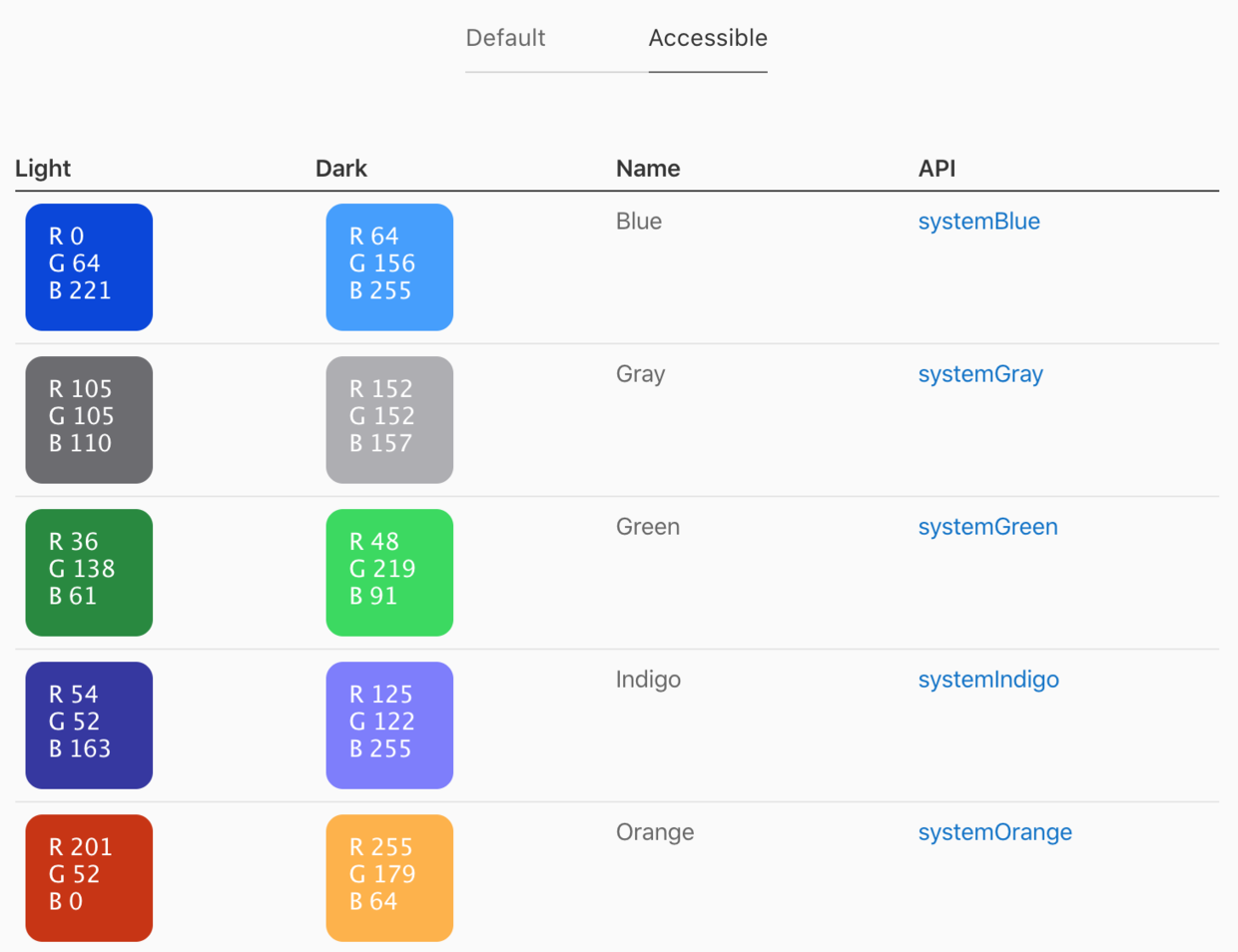The height and width of the screenshot is (952, 1238).
Task: Select the light Gray swatch R 105 G 105 B 110
Action: pos(89,420)
